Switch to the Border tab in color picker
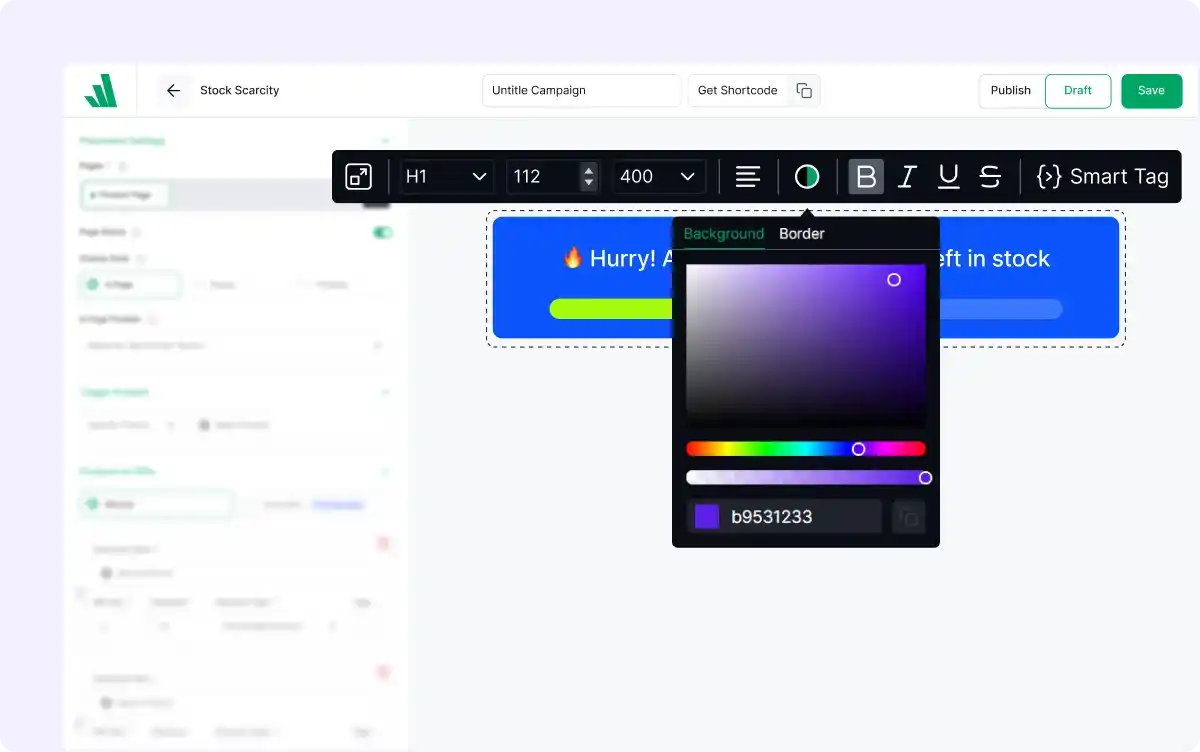 (801, 233)
